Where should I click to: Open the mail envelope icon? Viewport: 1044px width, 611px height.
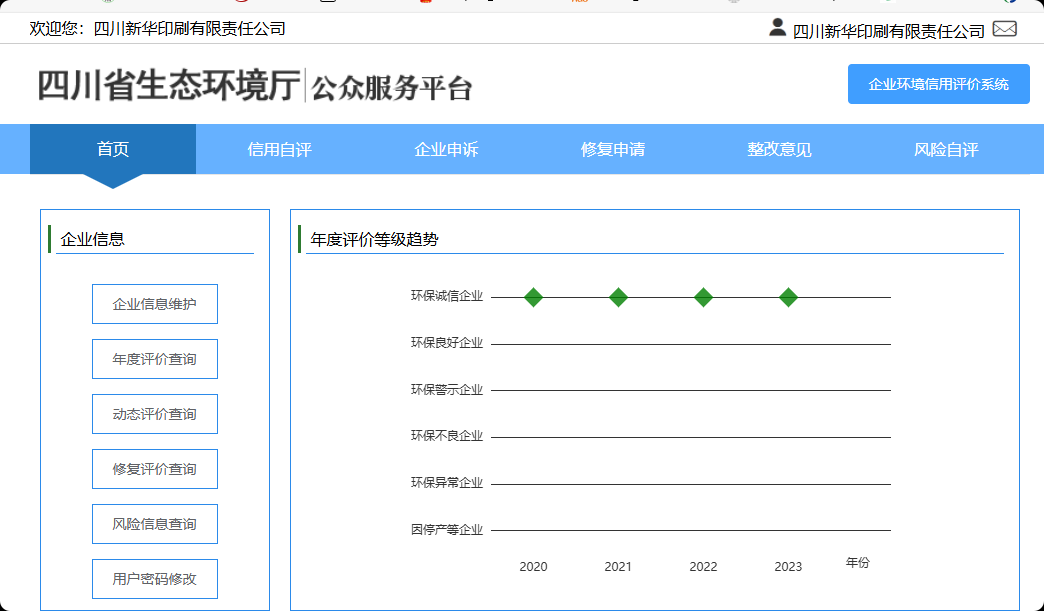tap(1004, 29)
